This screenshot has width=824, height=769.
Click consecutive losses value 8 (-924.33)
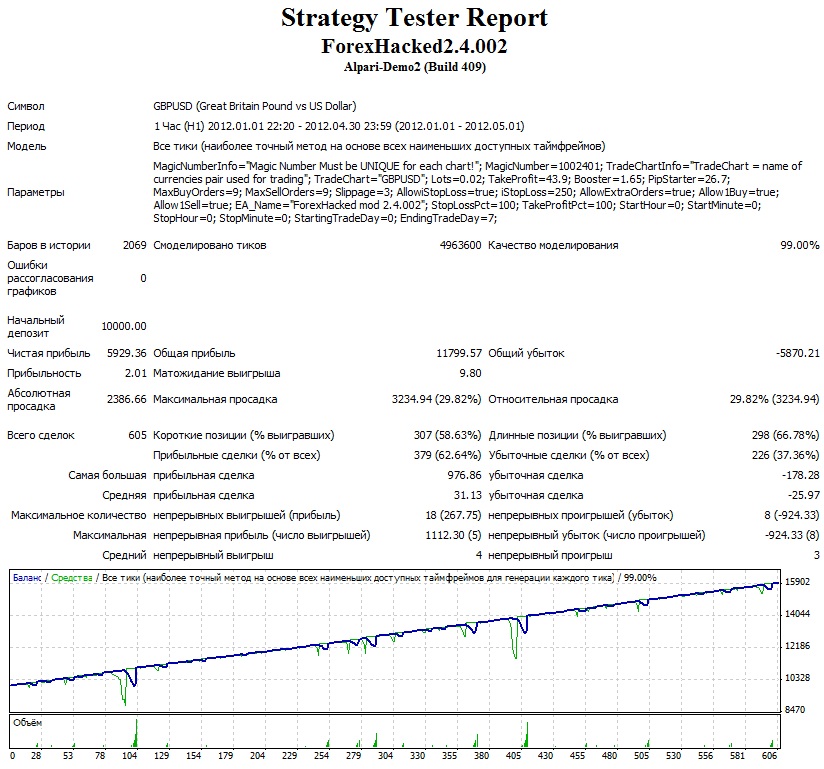click(792, 516)
